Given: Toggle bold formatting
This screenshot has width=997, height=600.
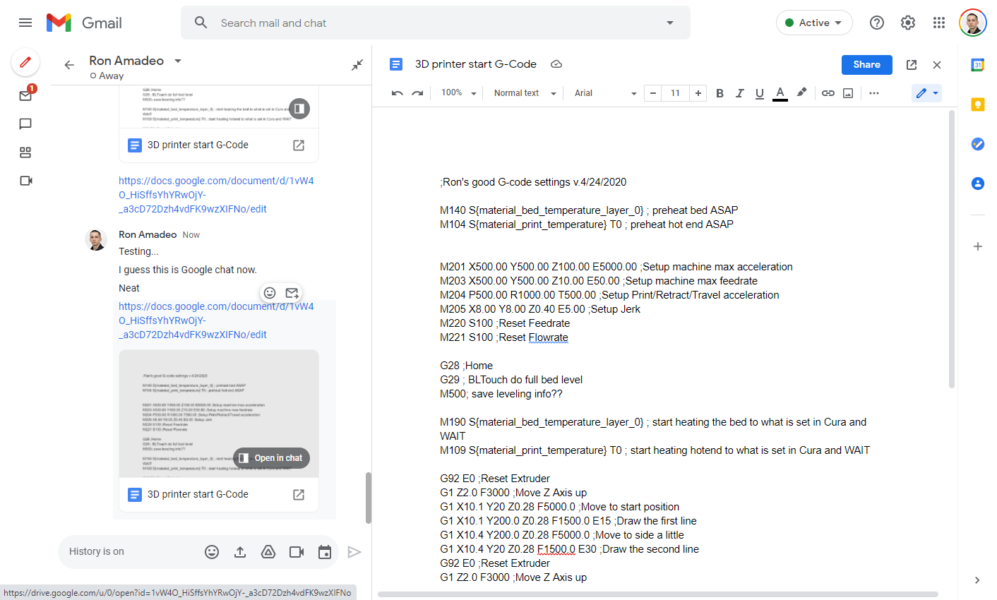Looking at the screenshot, I should (x=720, y=93).
